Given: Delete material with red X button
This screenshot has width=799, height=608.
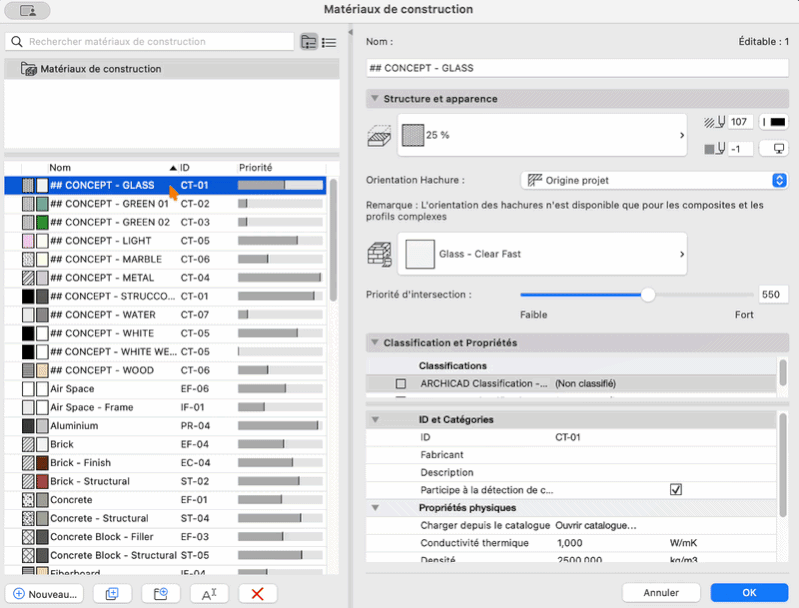Looking at the screenshot, I should [x=257, y=594].
